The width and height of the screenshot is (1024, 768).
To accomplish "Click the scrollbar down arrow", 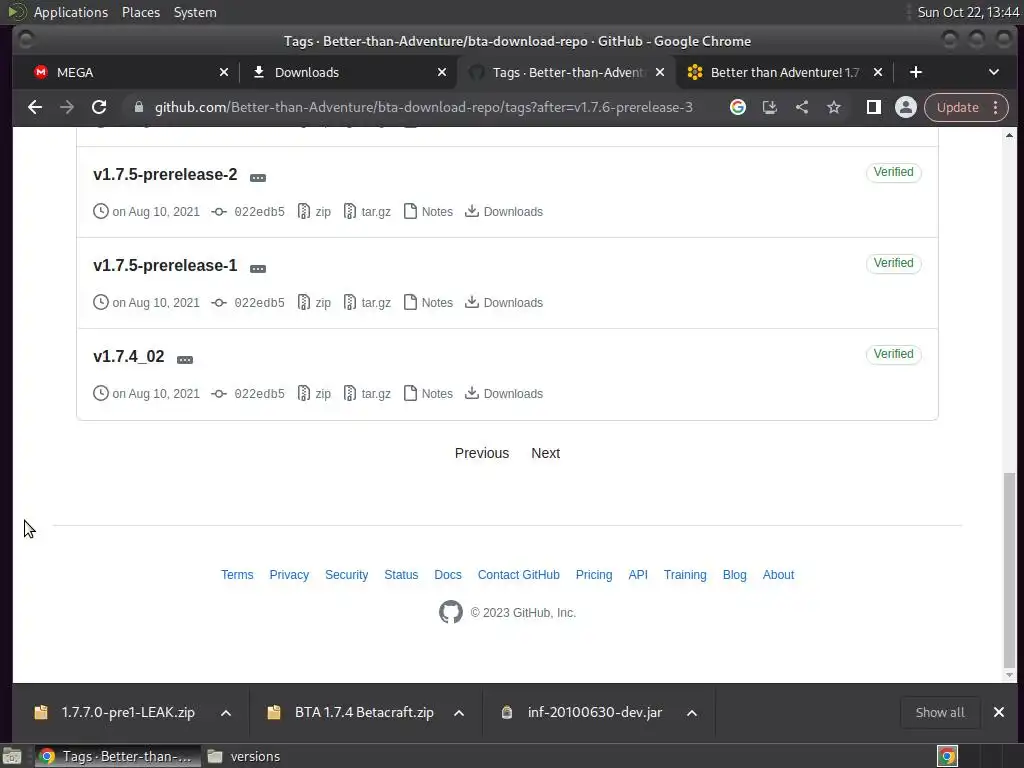I will point(1010,675).
